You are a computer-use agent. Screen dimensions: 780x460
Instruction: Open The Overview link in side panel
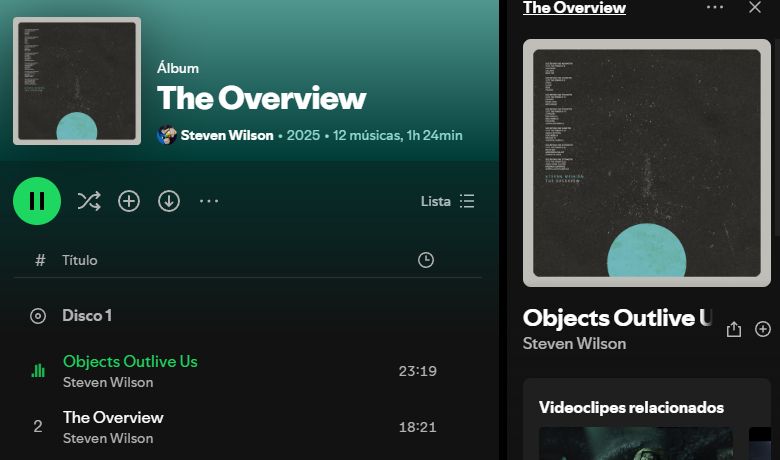tap(574, 7)
